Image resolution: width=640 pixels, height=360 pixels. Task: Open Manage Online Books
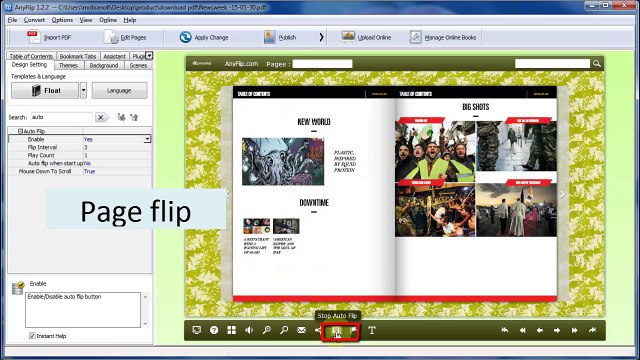coord(442,37)
